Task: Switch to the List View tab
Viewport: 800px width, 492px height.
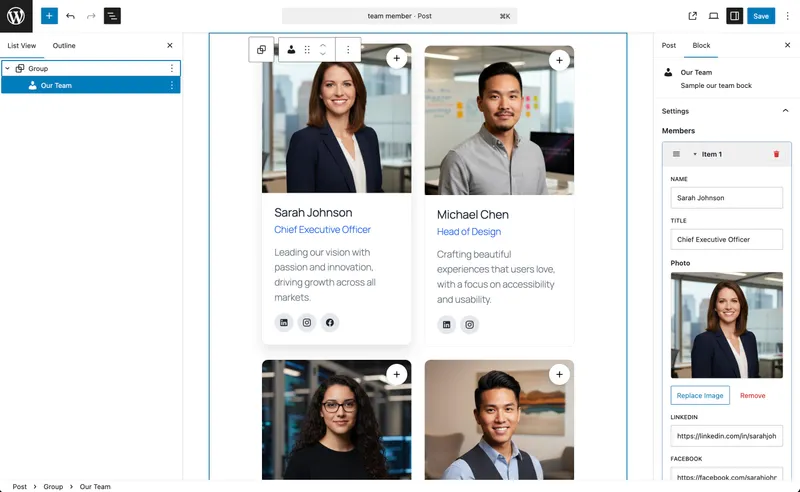Action: [22, 45]
